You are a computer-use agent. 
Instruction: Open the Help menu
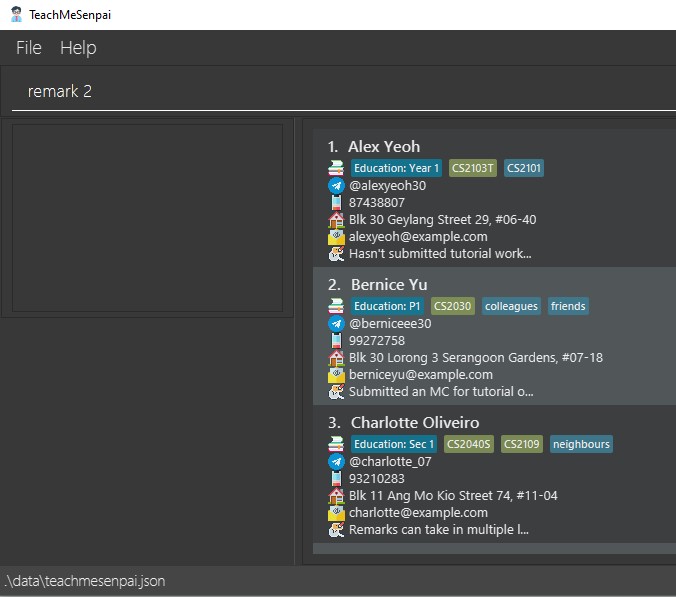click(x=78, y=48)
